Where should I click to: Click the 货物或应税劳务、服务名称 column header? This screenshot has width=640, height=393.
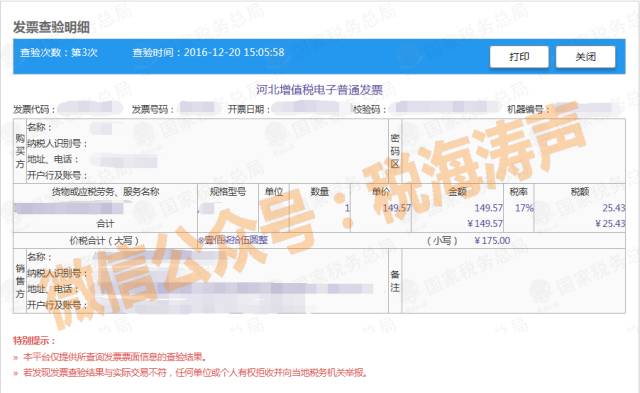pyautogui.click(x=105, y=191)
